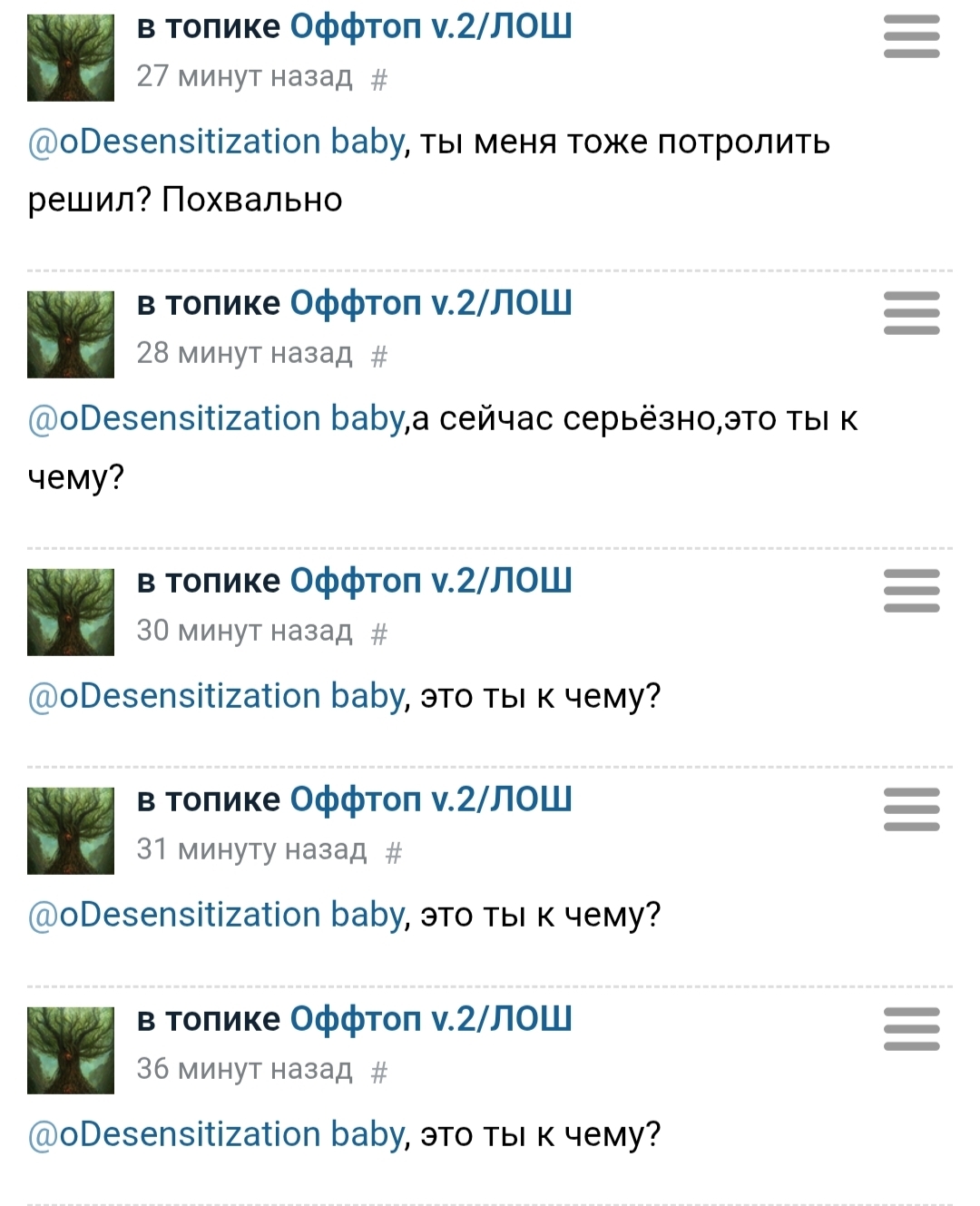The image size is (980, 1206).
Task: Open hamburger menu of 31 minutes ago post
Action: tap(911, 810)
